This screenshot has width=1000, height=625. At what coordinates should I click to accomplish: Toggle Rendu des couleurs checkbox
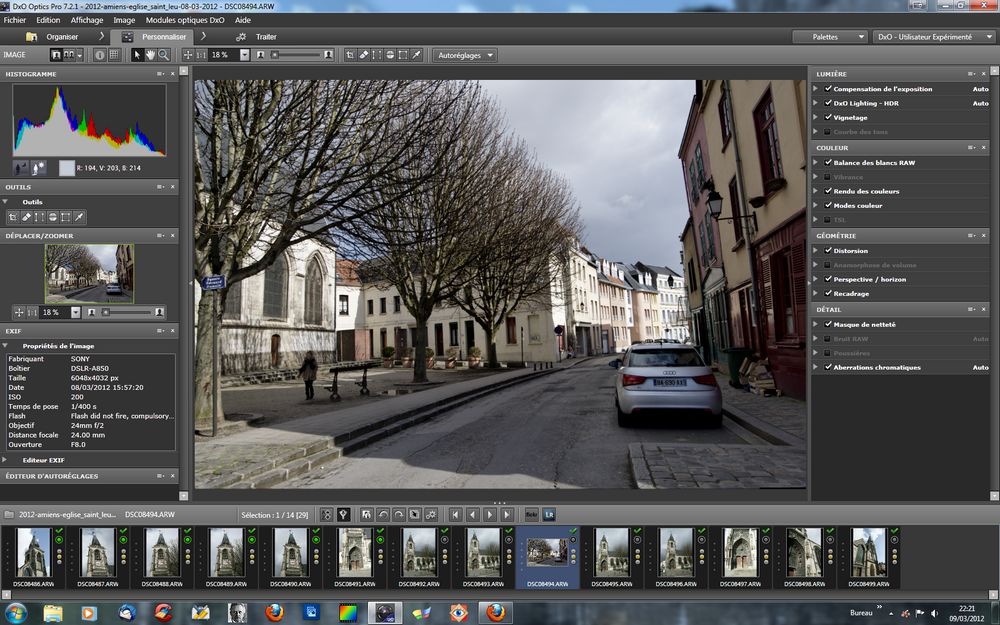coord(828,191)
